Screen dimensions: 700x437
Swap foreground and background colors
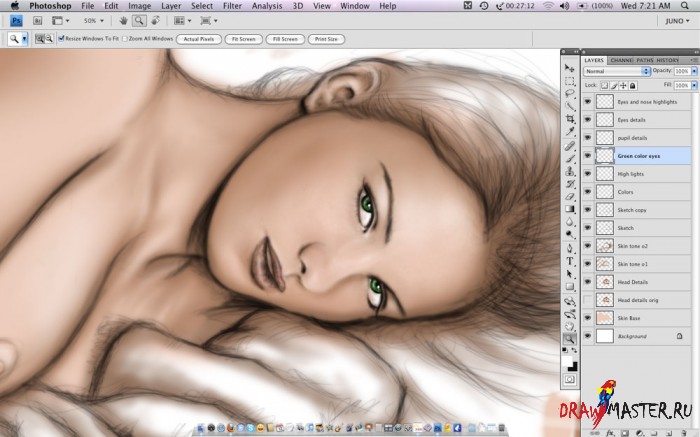(x=574, y=350)
